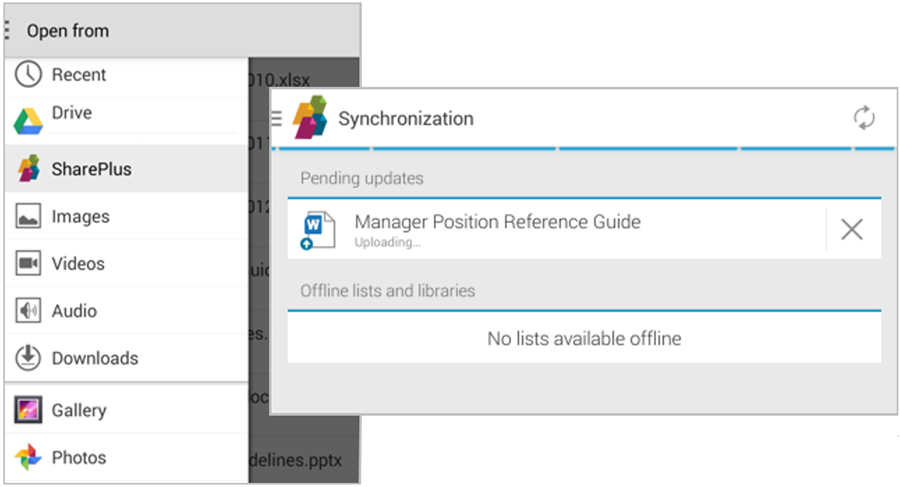Image resolution: width=900 pixels, height=487 pixels.
Task: Click the Videos camera icon
Action: click(28, 264)
